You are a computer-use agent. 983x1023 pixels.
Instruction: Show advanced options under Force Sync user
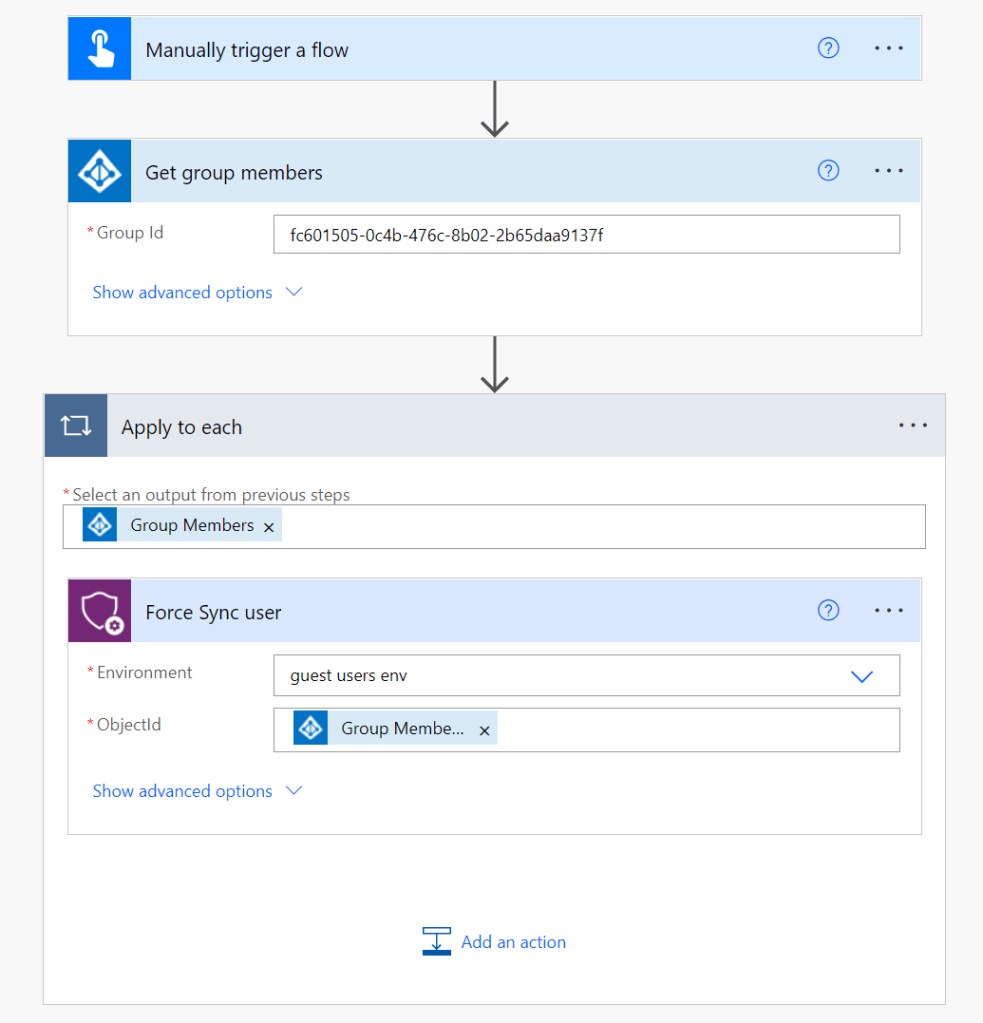(x=196, y=791)
